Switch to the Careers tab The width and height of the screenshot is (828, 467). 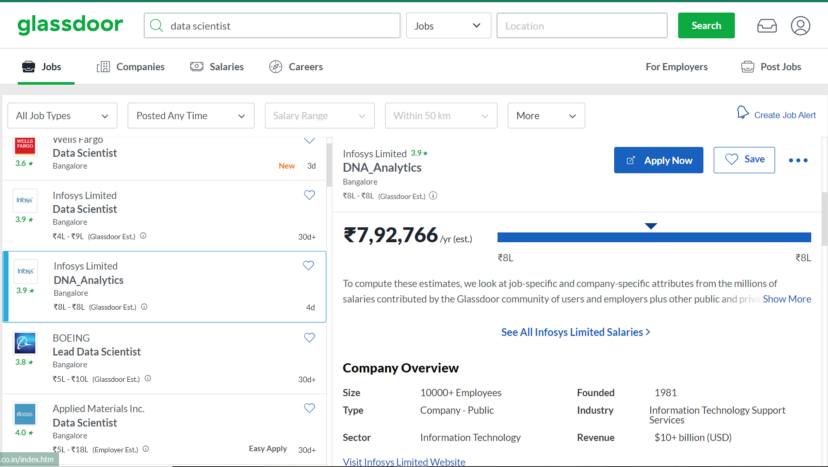296,67
